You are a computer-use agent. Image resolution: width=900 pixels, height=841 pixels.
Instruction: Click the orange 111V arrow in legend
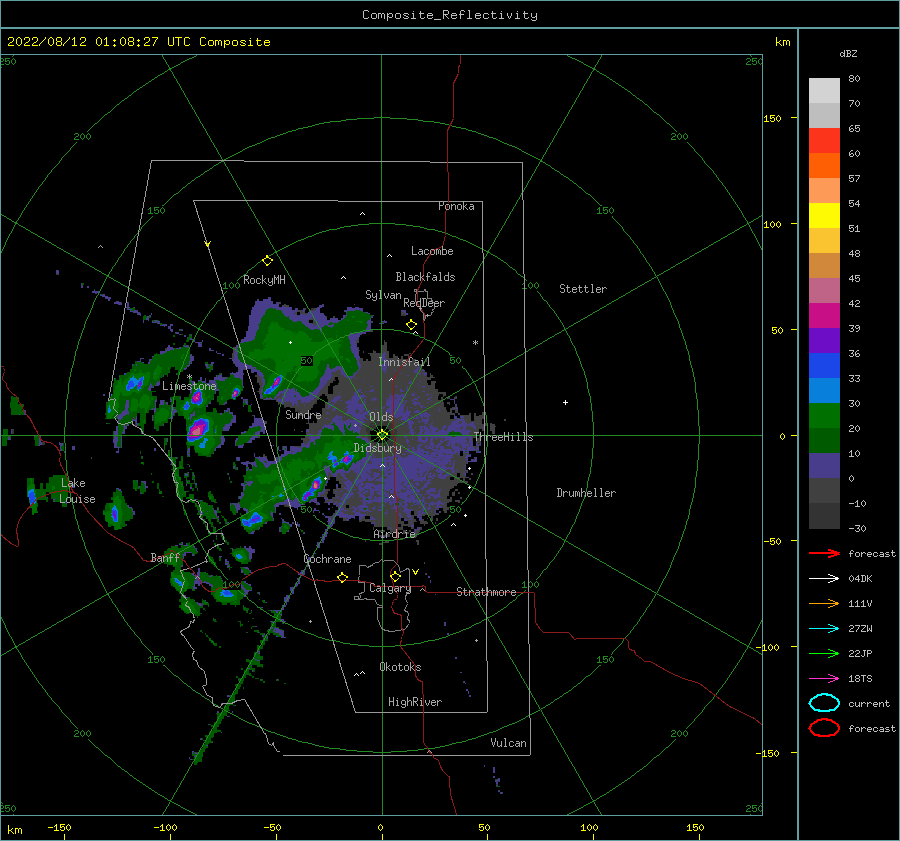point(824,603)
